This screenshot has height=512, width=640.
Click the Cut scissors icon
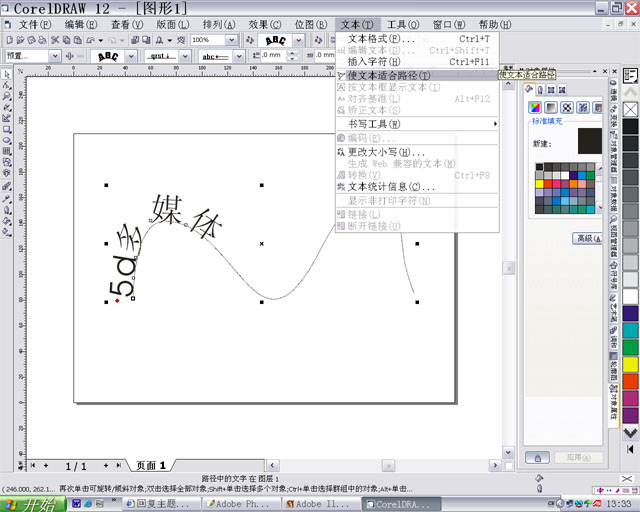pyautogui.click(x=55, y=40)
